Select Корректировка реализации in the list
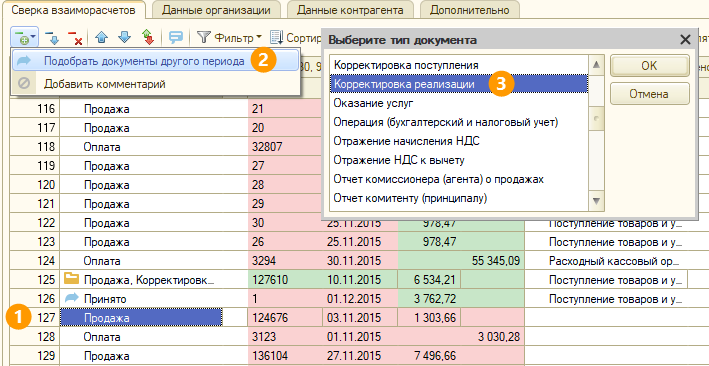709x366 pixels. [x=458, y=84]
